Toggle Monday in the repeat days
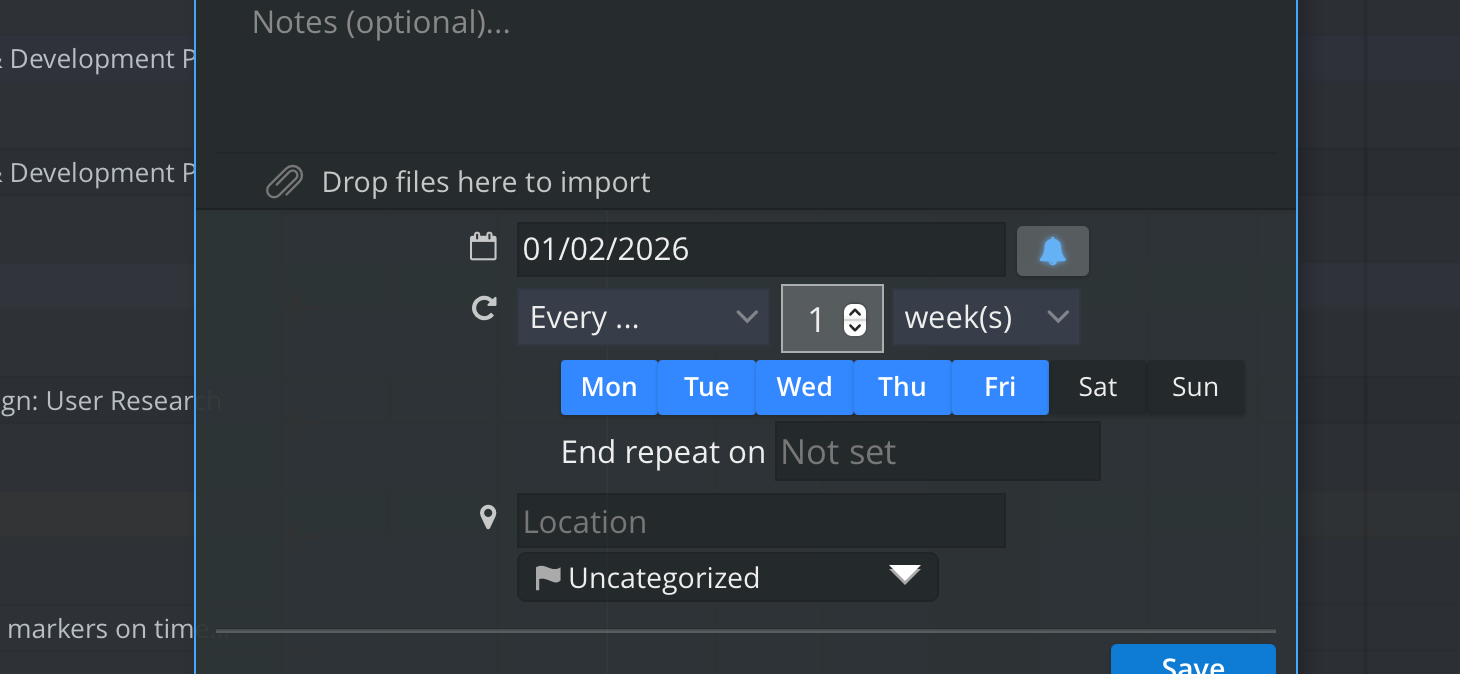 click(x=609, y=387)
